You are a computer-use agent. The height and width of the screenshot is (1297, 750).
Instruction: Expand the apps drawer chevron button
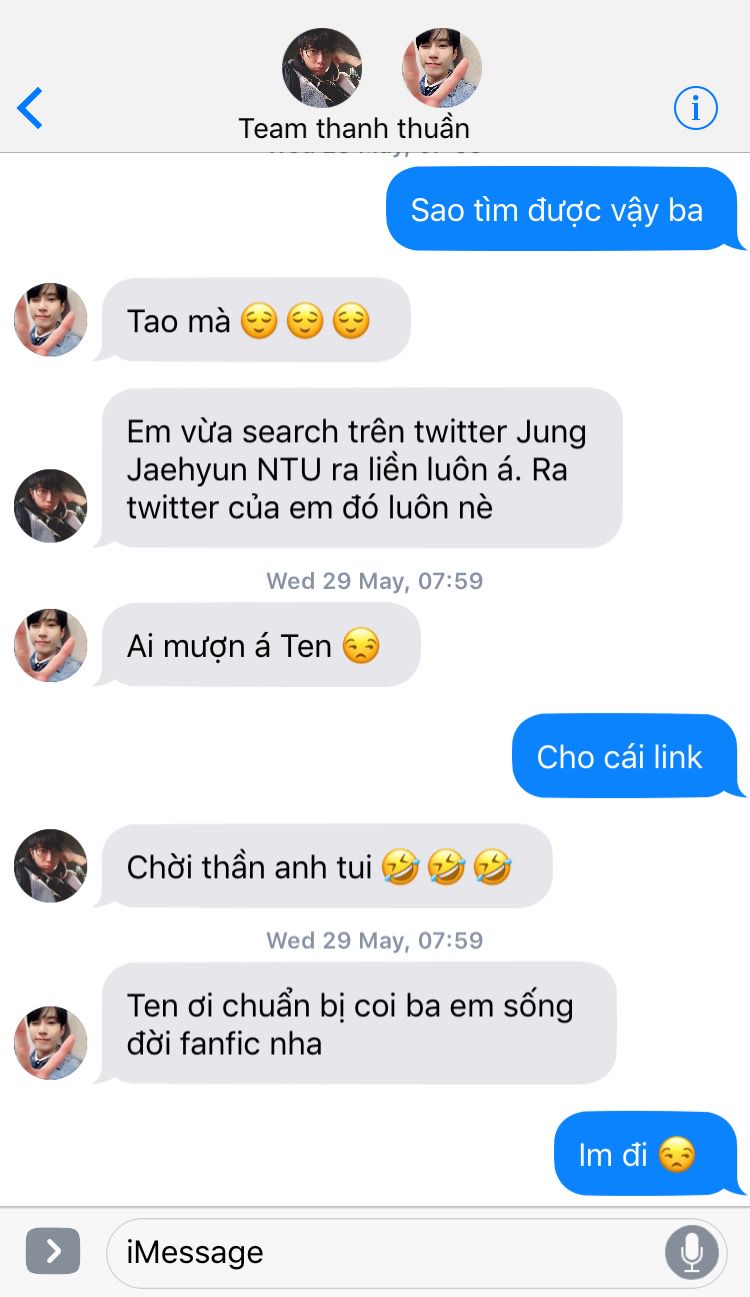pyautogui.click(x=53, y=1251)
